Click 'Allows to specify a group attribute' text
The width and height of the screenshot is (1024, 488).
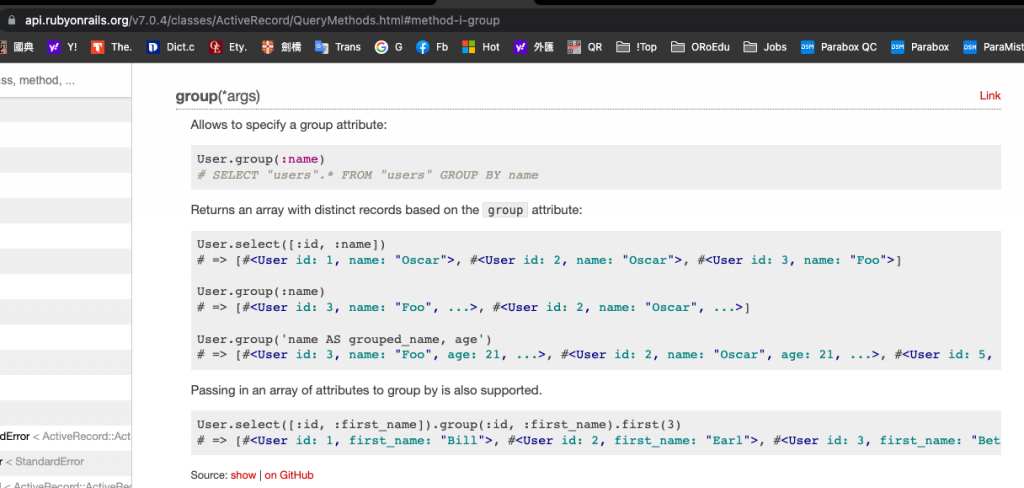click(289, 125)
